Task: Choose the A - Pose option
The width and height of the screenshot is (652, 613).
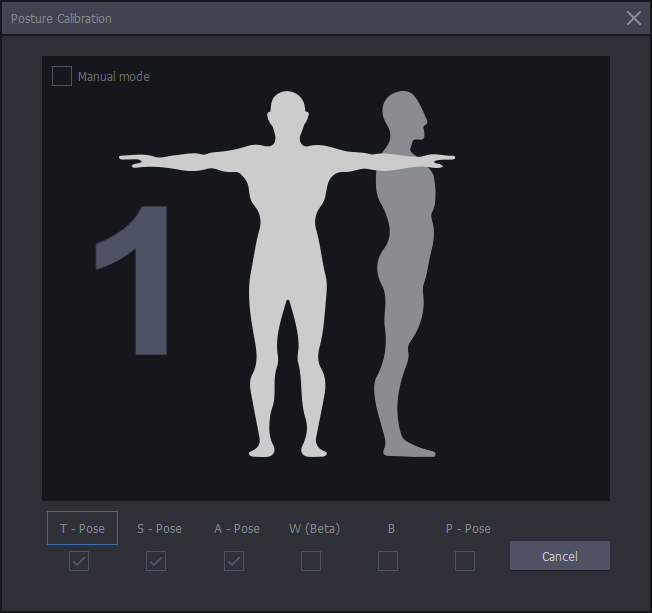Action: tap(237, 528)
